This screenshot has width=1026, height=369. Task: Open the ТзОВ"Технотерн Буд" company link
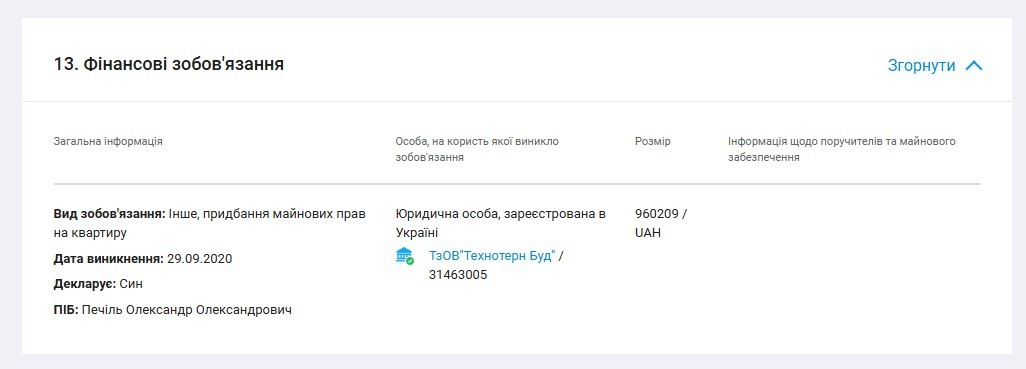click(491, 256)
